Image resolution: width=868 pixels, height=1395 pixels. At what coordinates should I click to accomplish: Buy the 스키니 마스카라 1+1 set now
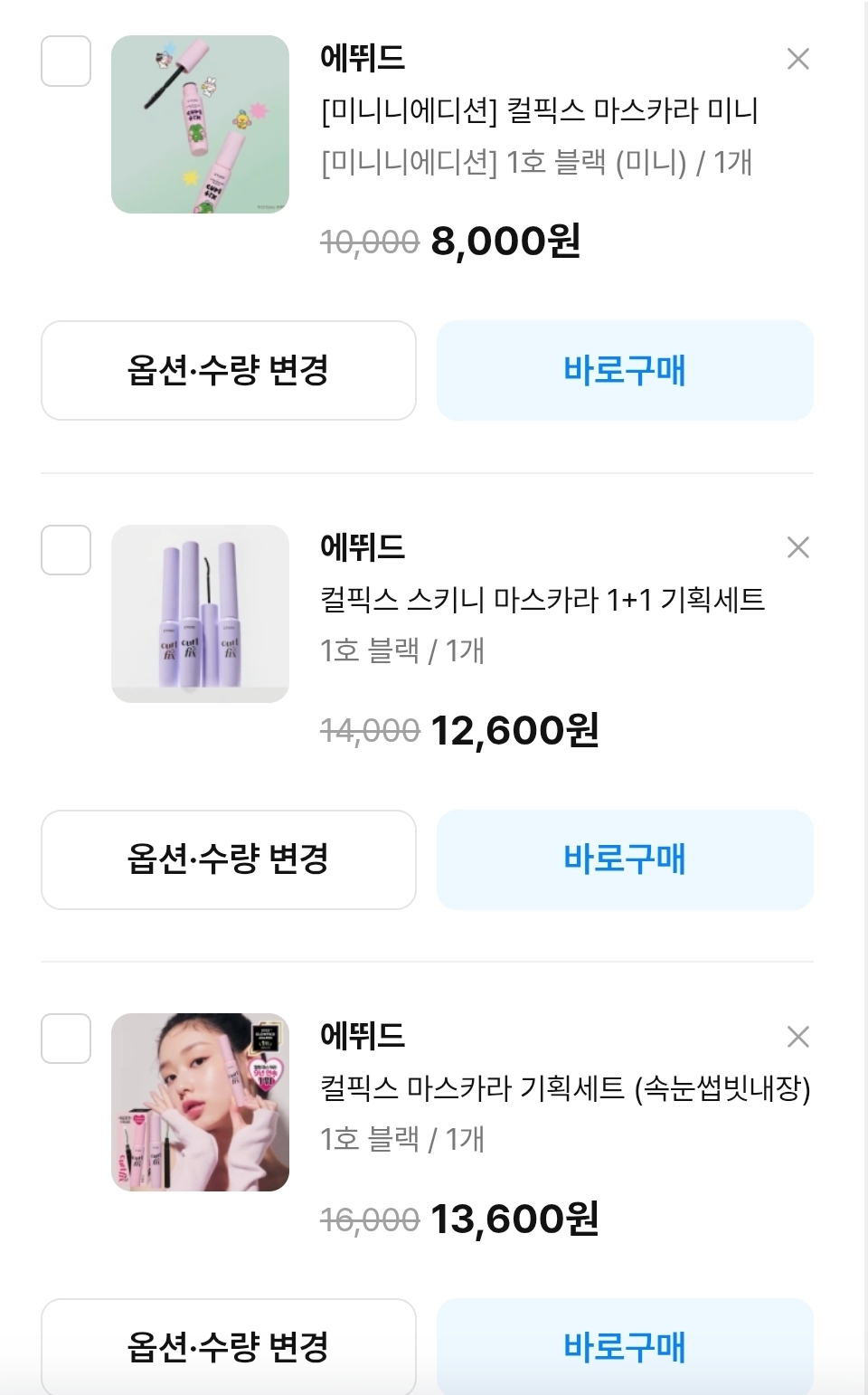click(x=625, y=859)
